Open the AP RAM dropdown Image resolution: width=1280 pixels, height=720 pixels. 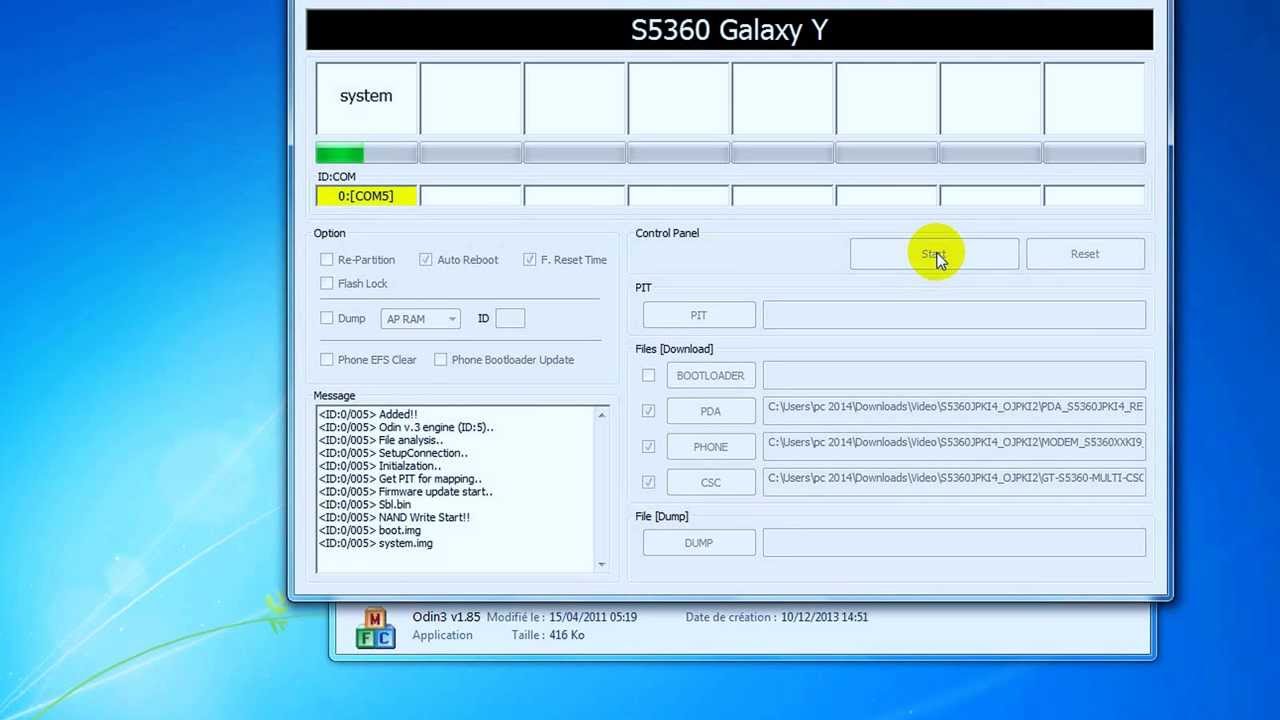(x=420, y=319)
